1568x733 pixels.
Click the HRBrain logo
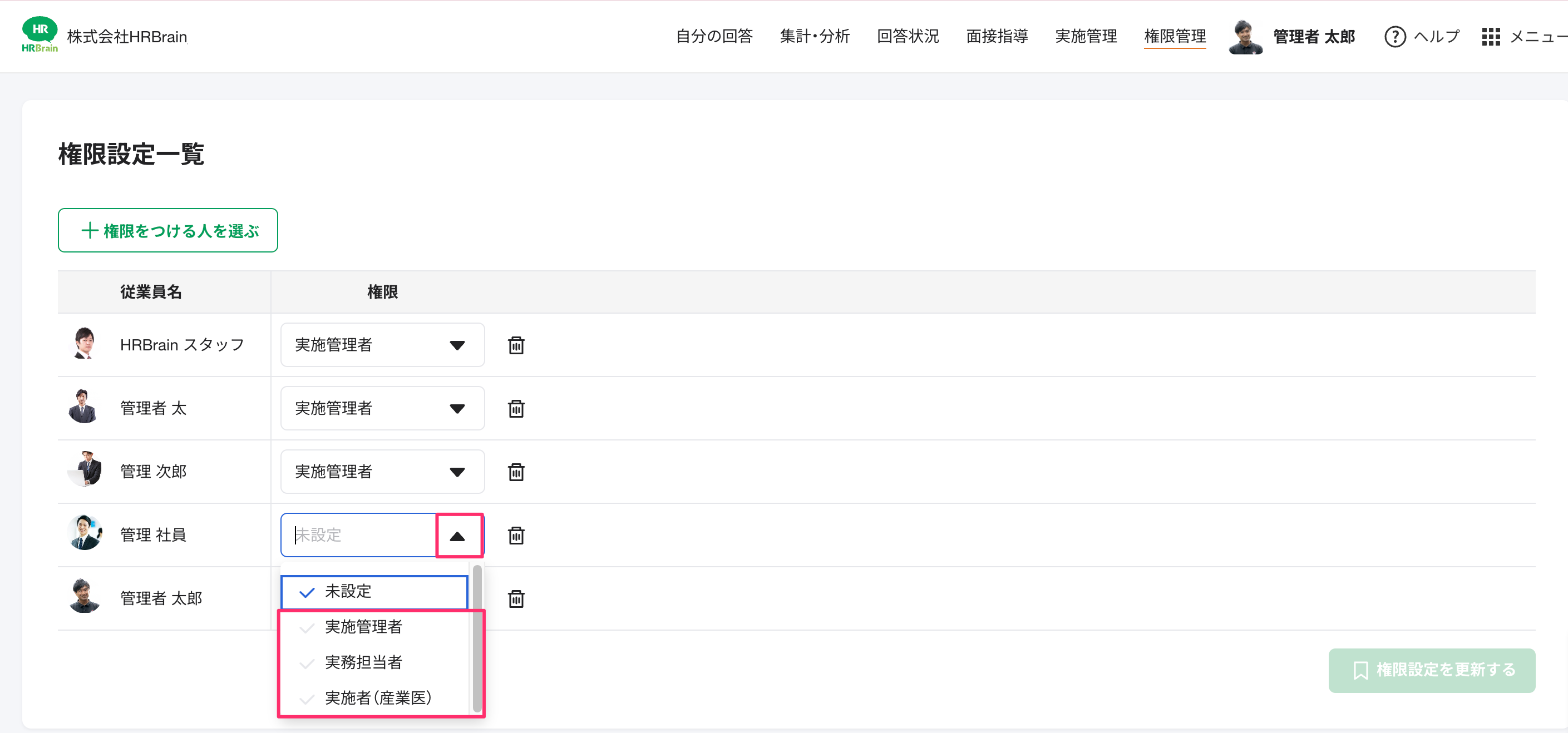(40, 34)
